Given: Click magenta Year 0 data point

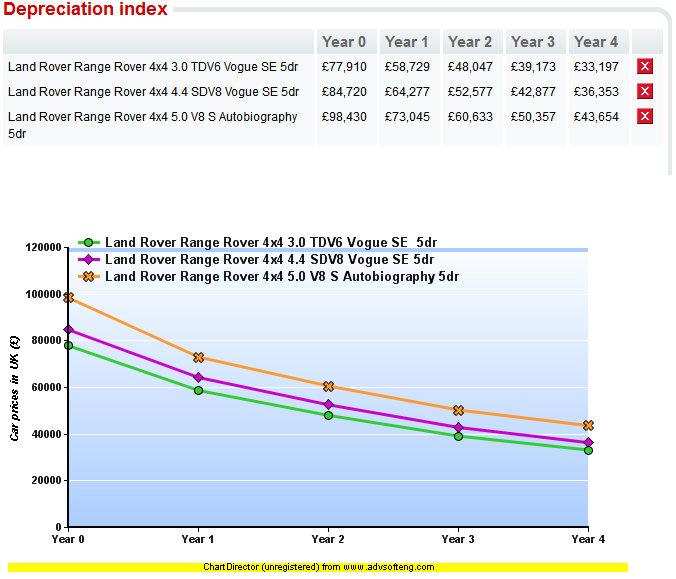Looking at the screenshot, I should (69, 330).
